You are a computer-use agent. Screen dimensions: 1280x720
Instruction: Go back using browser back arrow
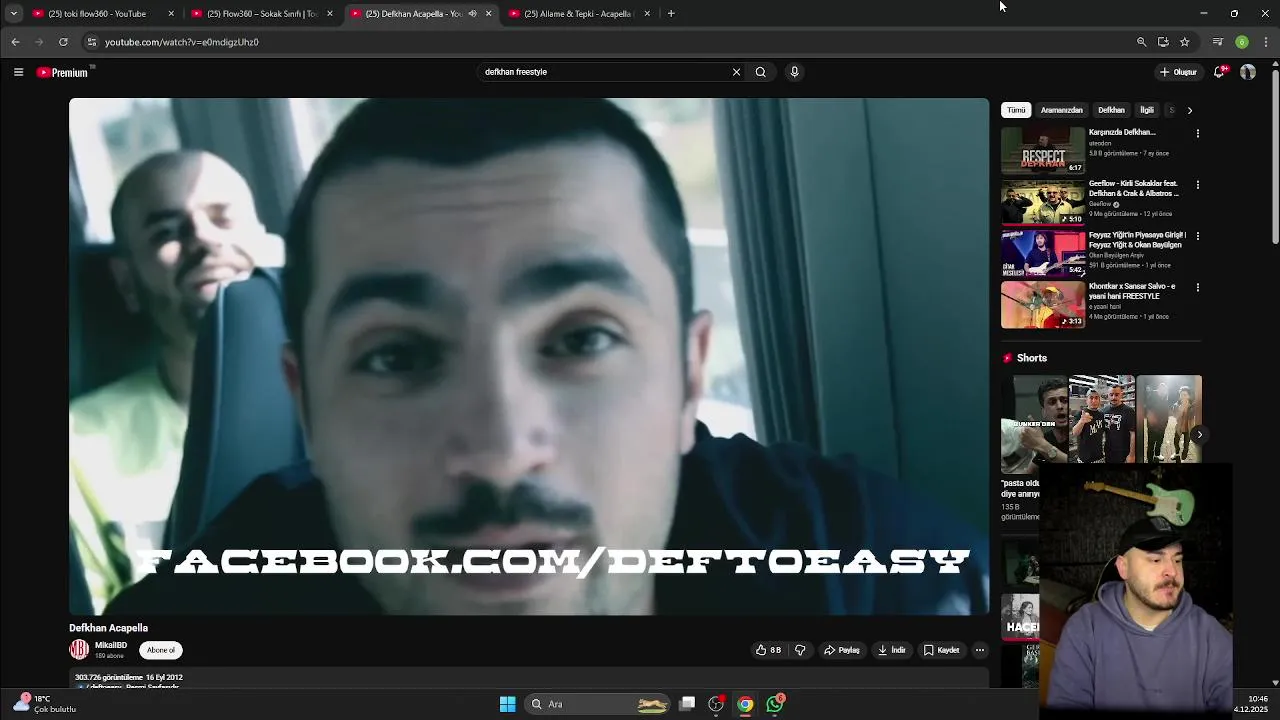[x=15, y=42]
